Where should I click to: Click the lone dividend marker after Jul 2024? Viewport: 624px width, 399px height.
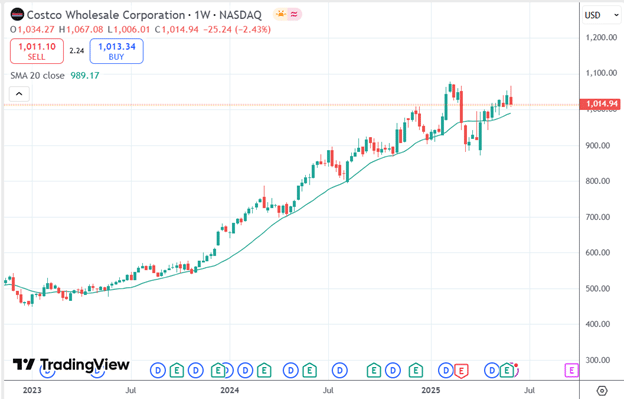click(340, 371)
